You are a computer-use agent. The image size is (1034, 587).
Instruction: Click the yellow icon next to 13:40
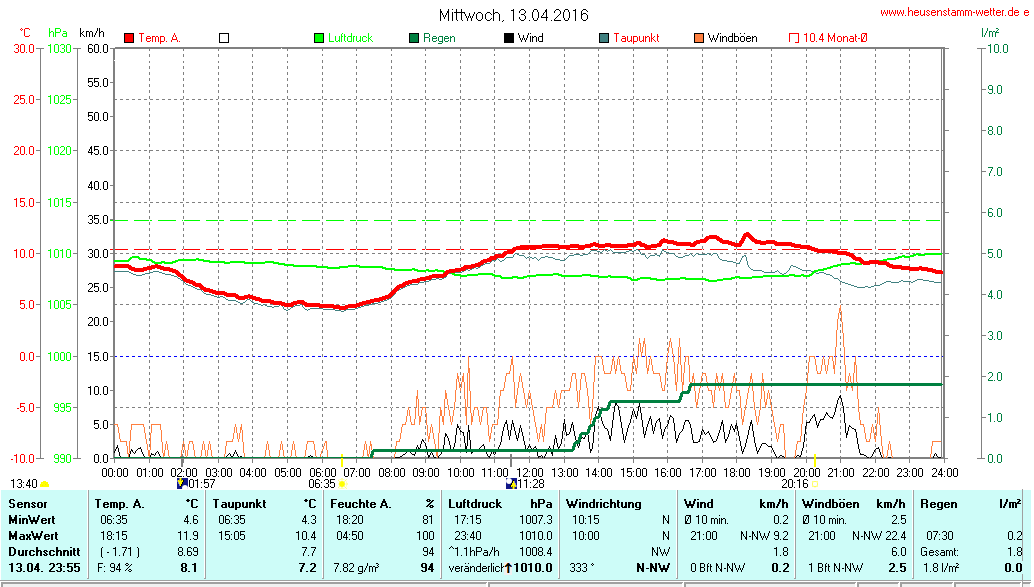(45, 484)
